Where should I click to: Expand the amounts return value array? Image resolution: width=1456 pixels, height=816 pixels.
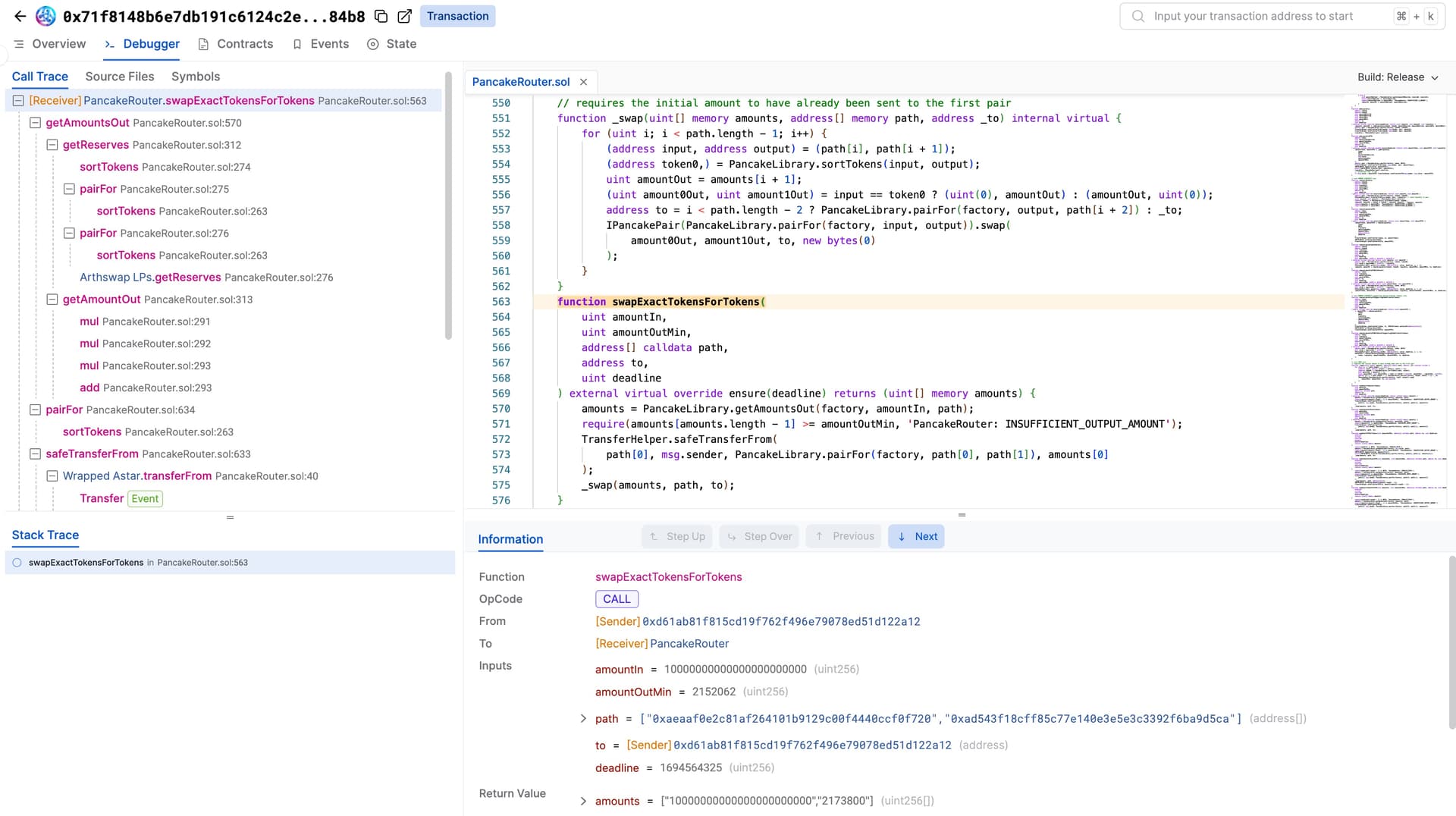coord(583,801)
